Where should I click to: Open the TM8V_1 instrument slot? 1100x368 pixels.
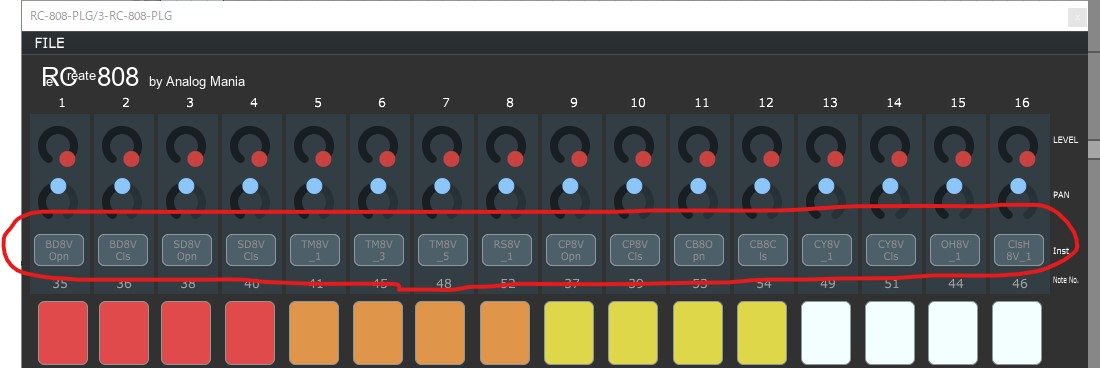pyautogui.click(x=315, y=250)
